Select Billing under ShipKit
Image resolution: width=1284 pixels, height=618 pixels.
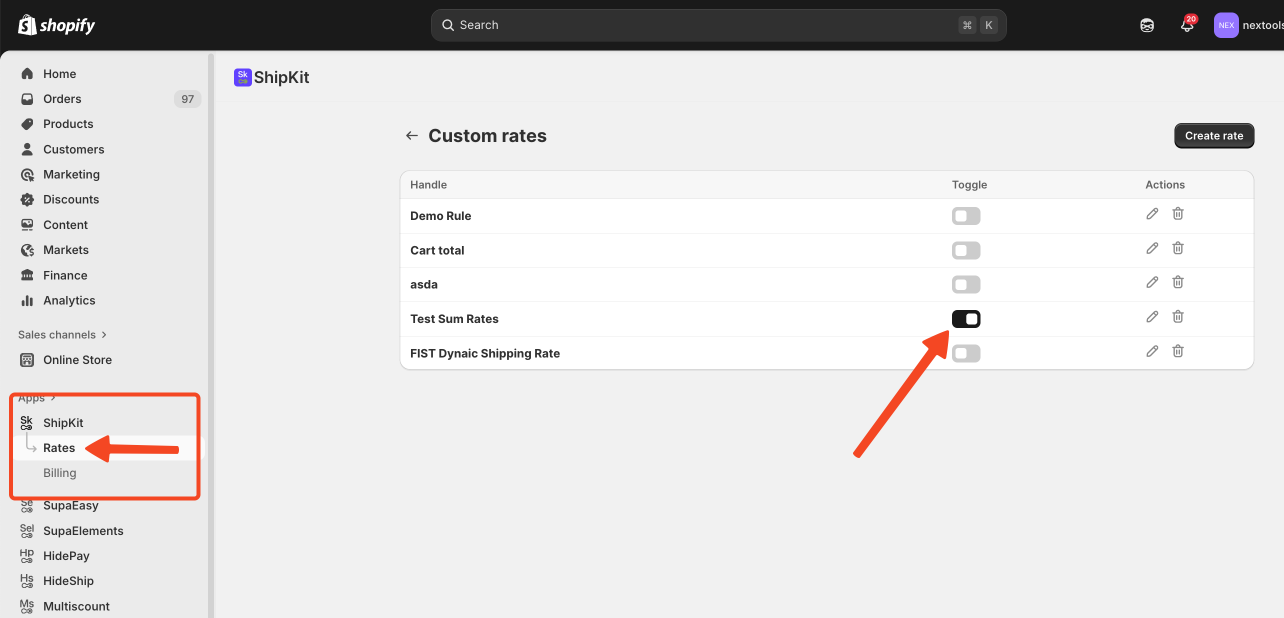(60, 473)
